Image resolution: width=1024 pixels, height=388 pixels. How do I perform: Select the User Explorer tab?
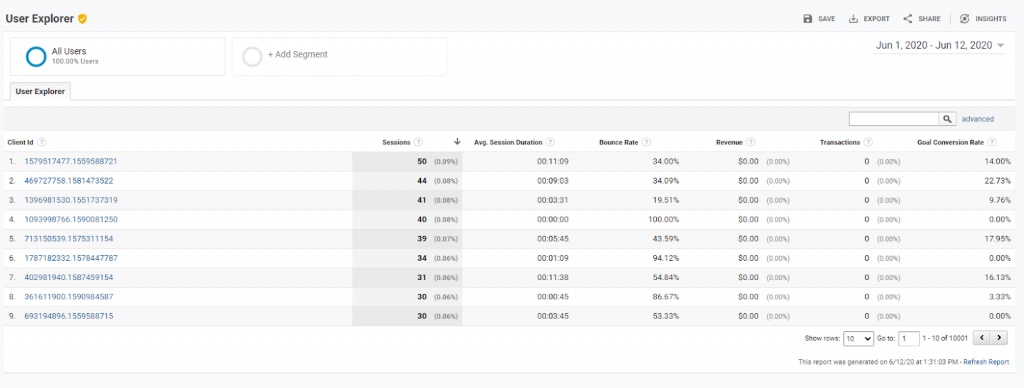[40, 92]
